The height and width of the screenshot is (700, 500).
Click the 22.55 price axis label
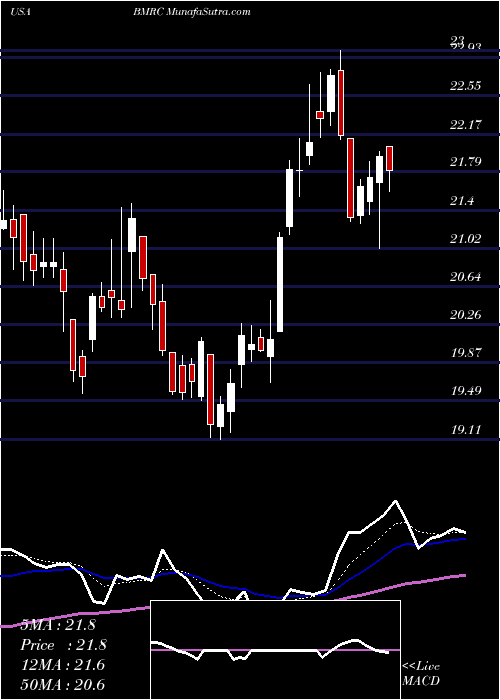tap(466, 86)
